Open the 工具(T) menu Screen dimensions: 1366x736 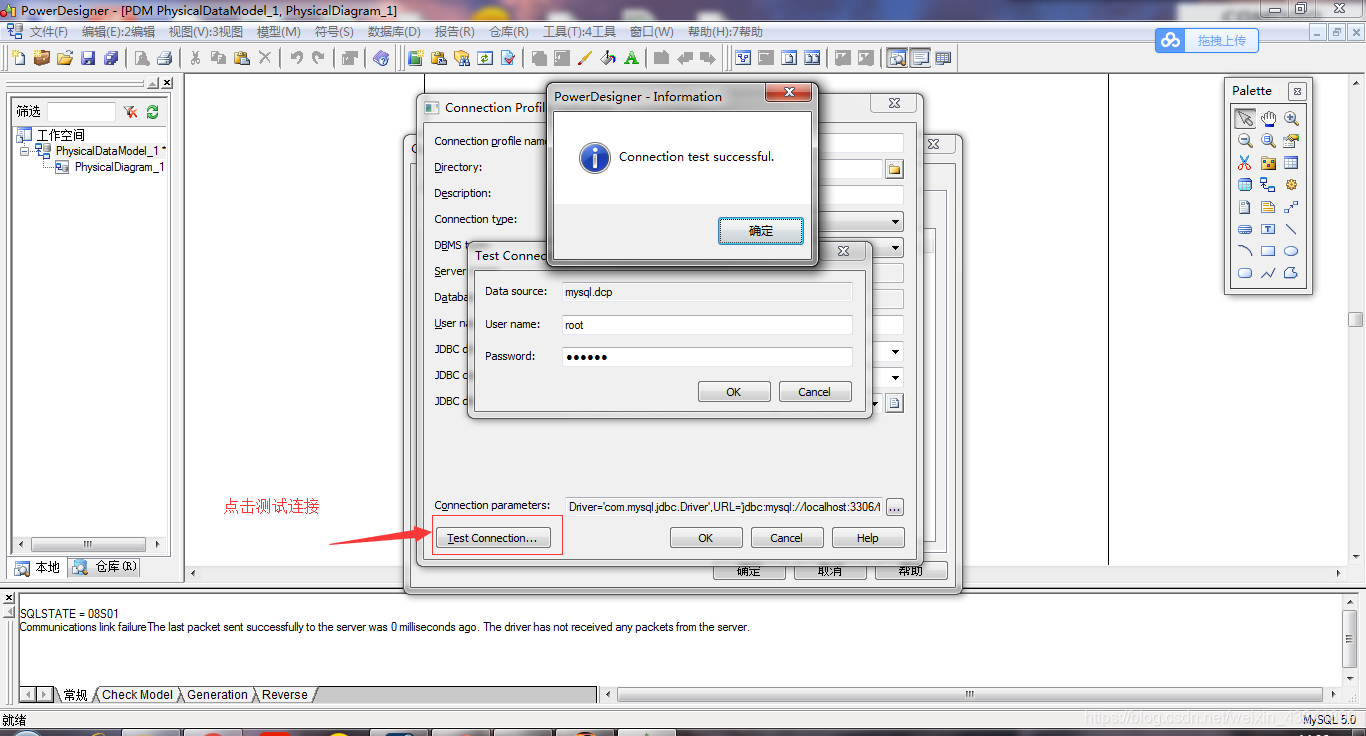point(579,32)
